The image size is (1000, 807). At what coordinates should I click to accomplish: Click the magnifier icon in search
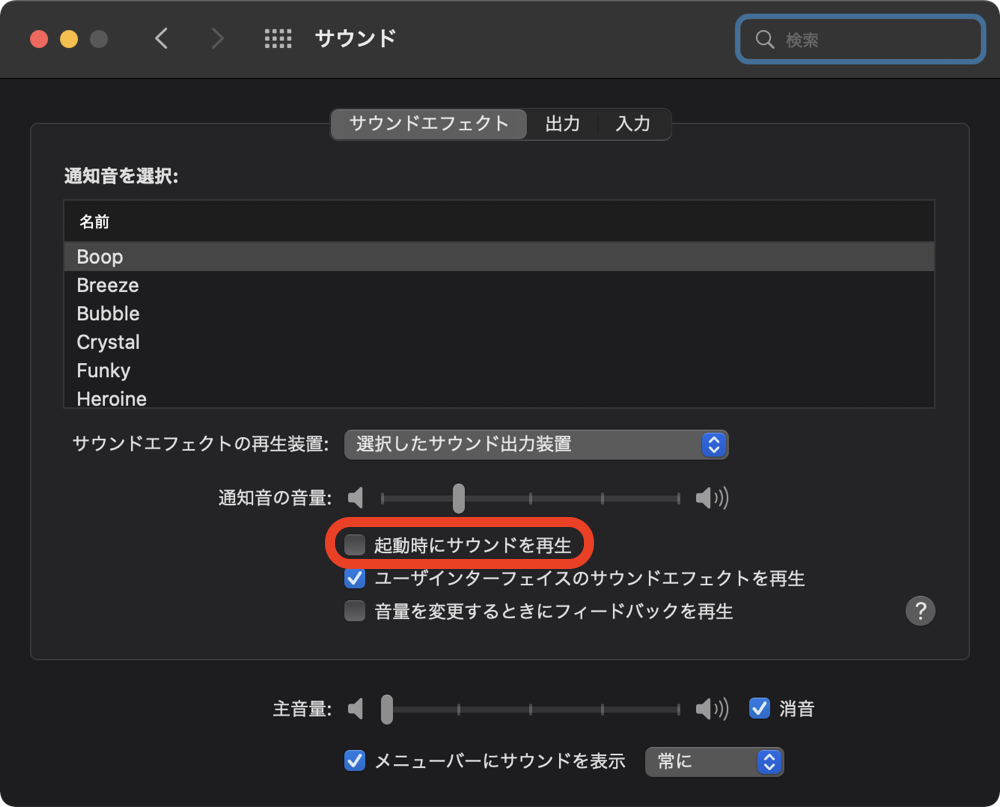764,40
